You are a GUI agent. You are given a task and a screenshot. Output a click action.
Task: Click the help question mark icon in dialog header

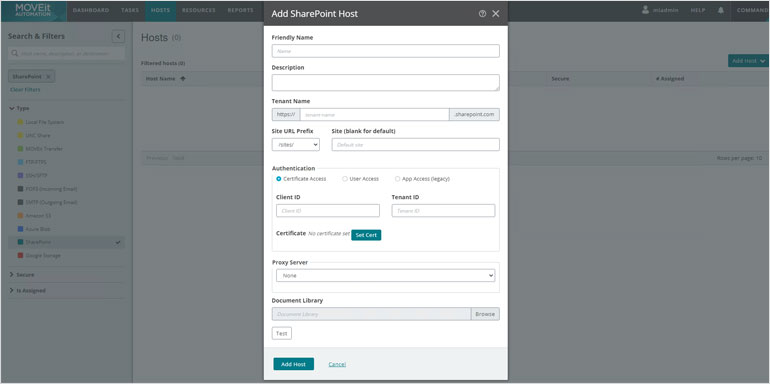482,14
